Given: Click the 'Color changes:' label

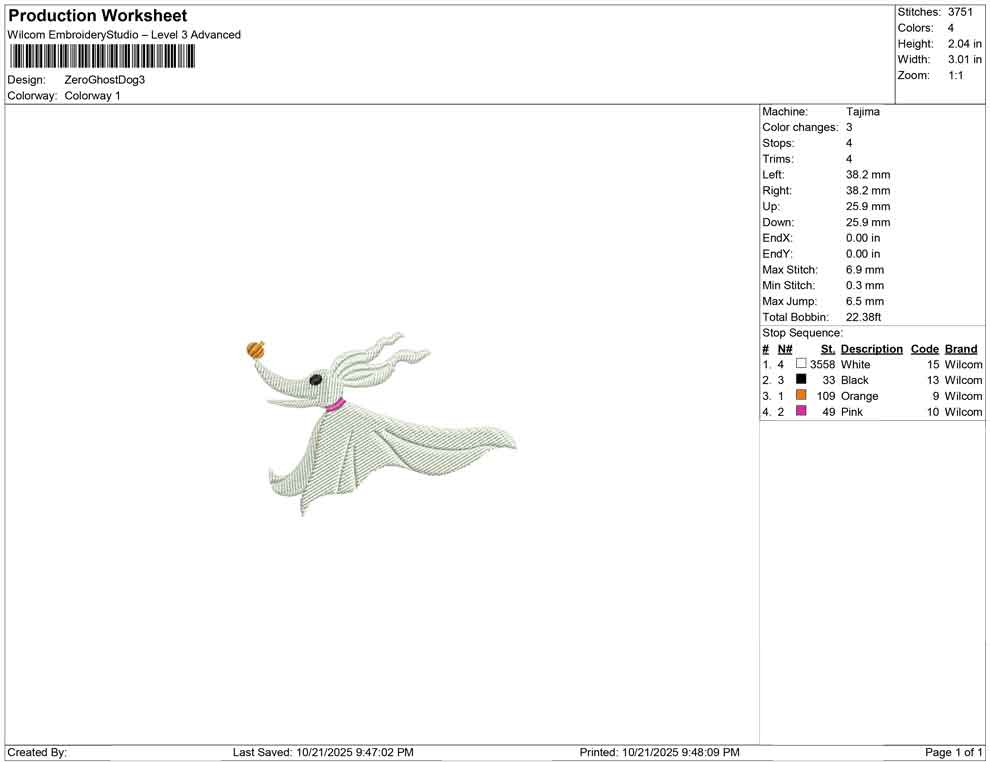Looking at the screenshot, I should coord(800,128).
